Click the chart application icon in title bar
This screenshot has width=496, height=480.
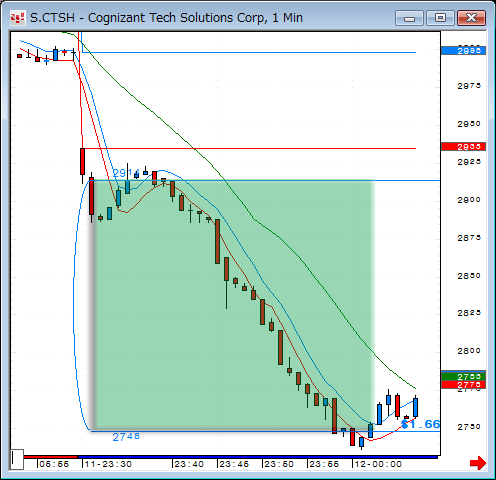coord(17,18)
